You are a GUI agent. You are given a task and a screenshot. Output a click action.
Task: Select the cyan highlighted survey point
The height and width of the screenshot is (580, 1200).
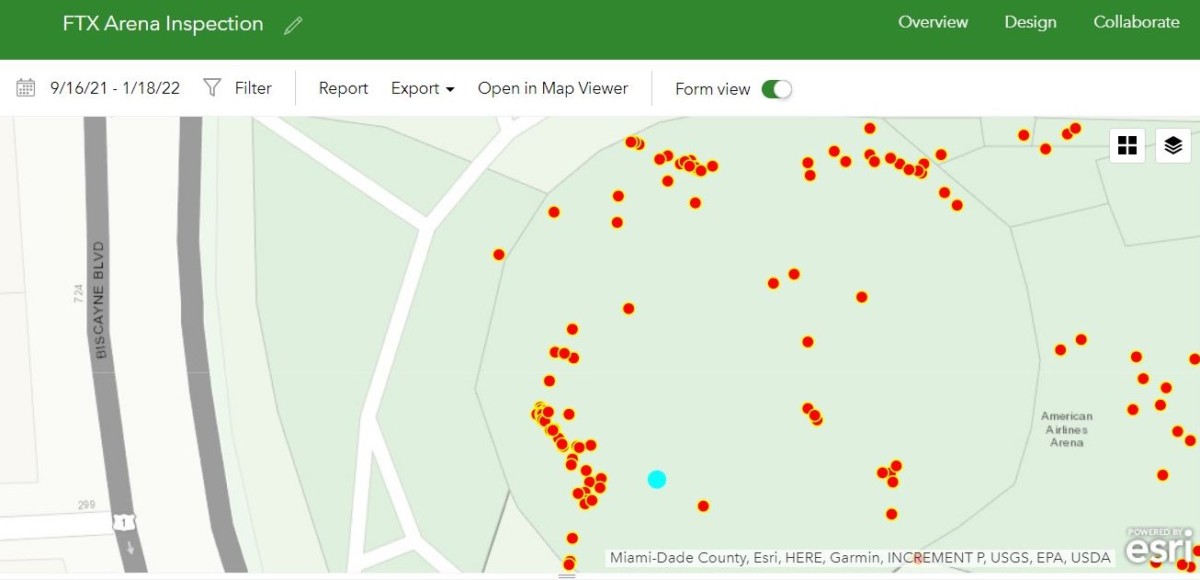657,479
